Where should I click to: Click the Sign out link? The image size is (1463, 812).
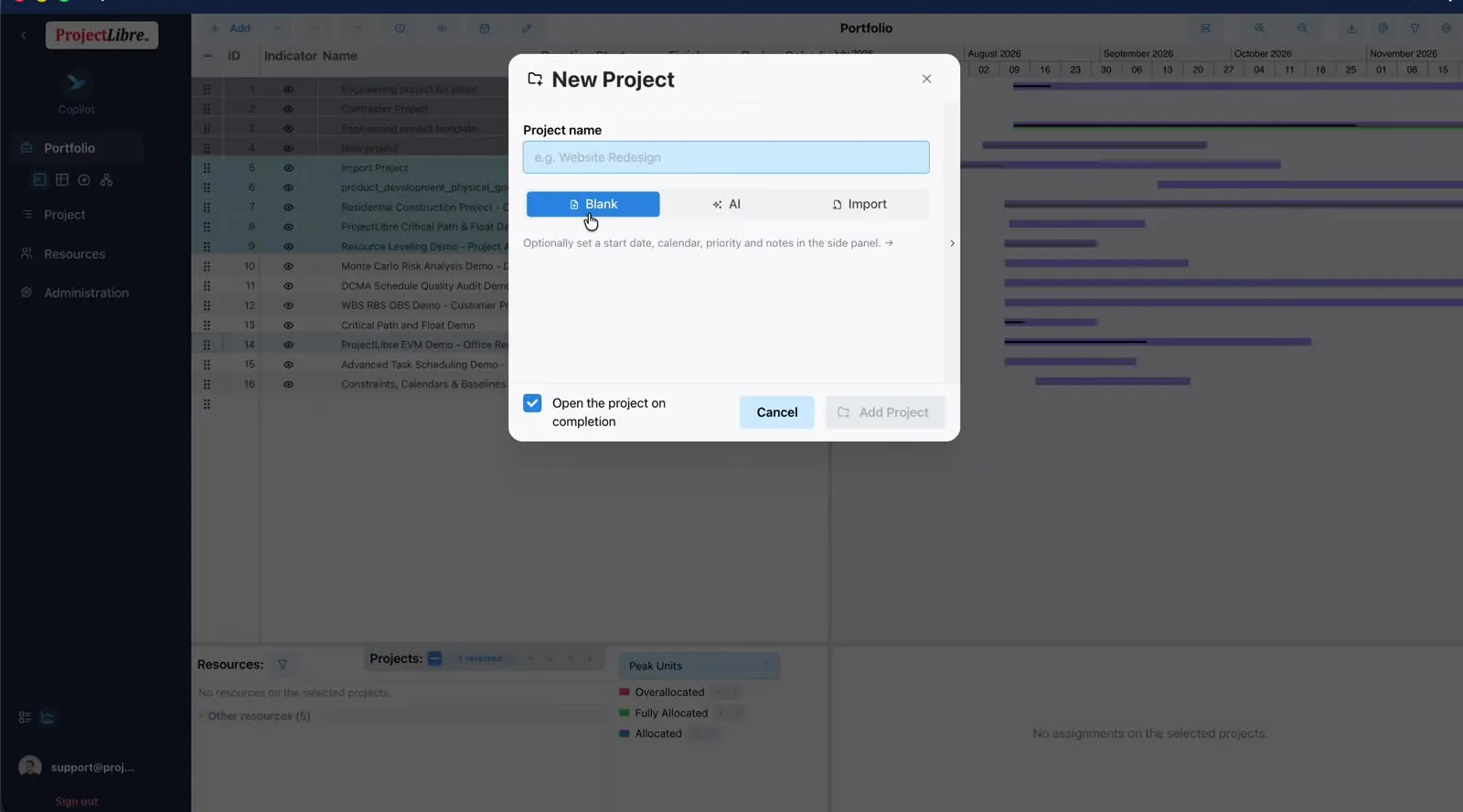click(x=76, y=802)
